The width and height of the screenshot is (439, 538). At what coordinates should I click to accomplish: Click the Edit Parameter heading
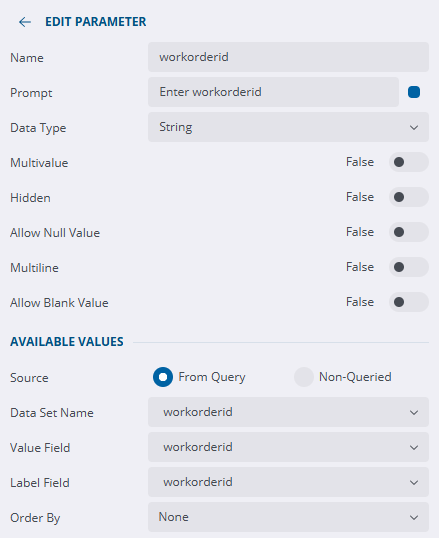tap(96, 22)
